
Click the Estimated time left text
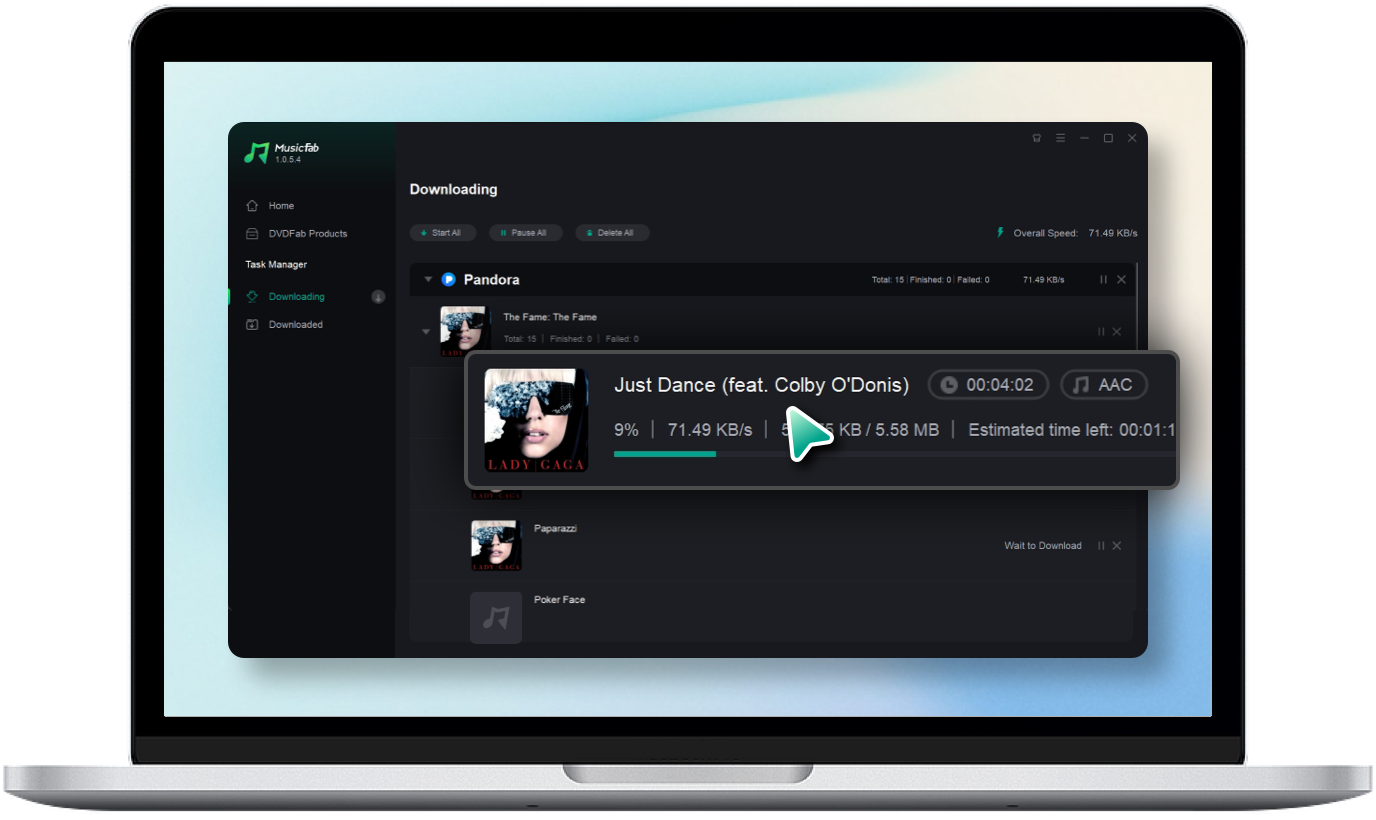(x=1072, y=430)
